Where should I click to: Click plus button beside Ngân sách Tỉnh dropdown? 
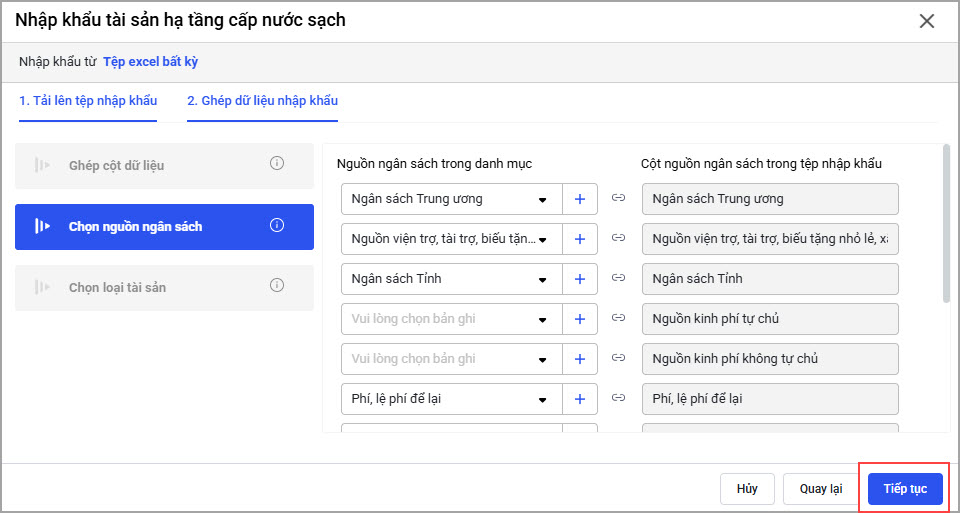click(580, 279)
